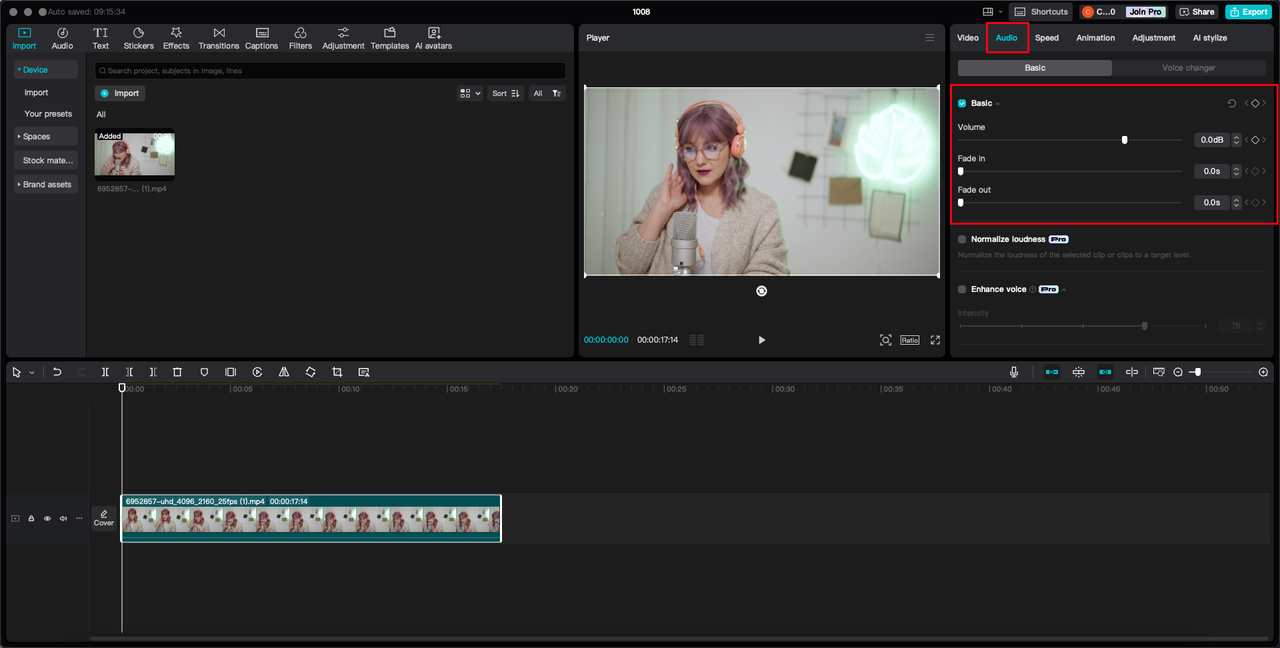1280x648 pixels.
Task: Open the Audio tab in top media toolbar
Action: tap(62, 38)
